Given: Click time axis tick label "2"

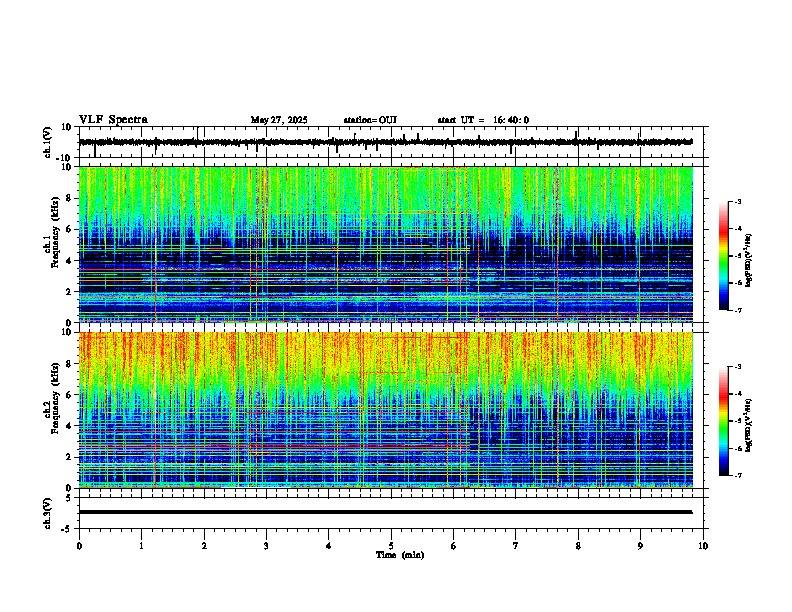Looking at the screenshot, I should pos(204,546).
